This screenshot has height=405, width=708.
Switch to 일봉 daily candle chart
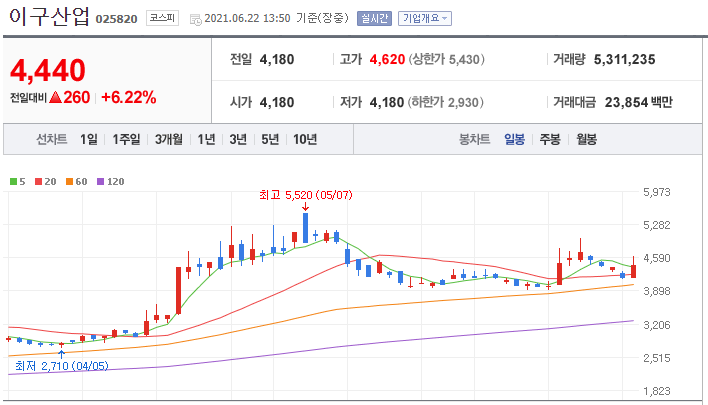(x=514, y=139)
